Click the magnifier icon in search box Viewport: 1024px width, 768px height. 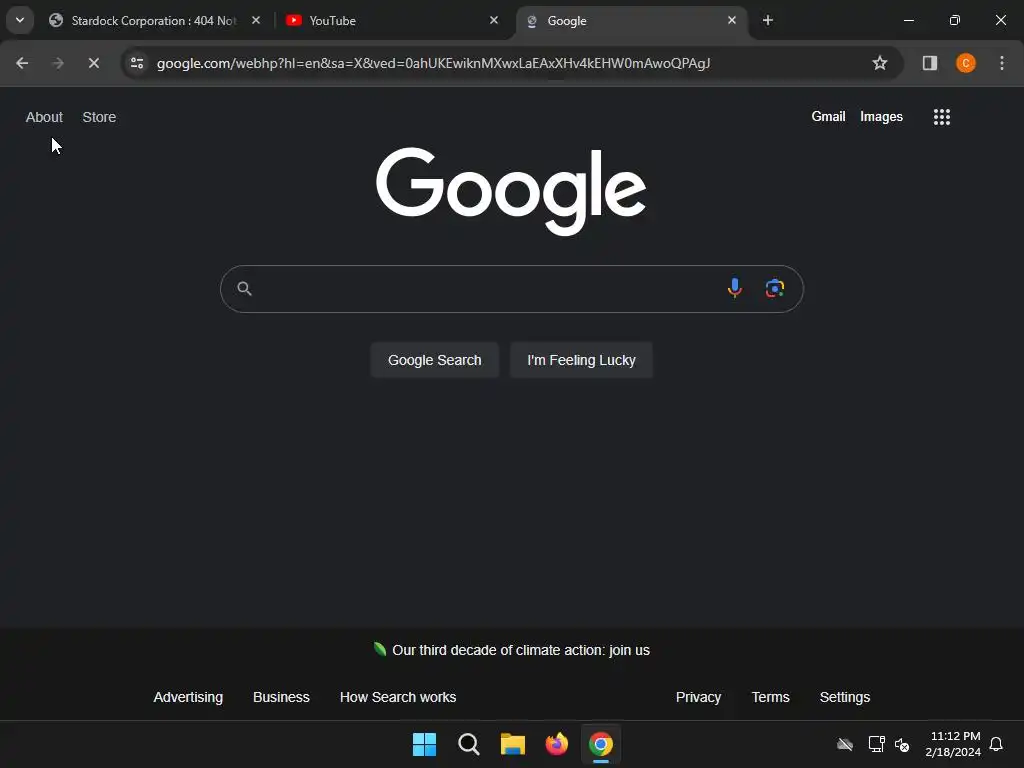244,289
